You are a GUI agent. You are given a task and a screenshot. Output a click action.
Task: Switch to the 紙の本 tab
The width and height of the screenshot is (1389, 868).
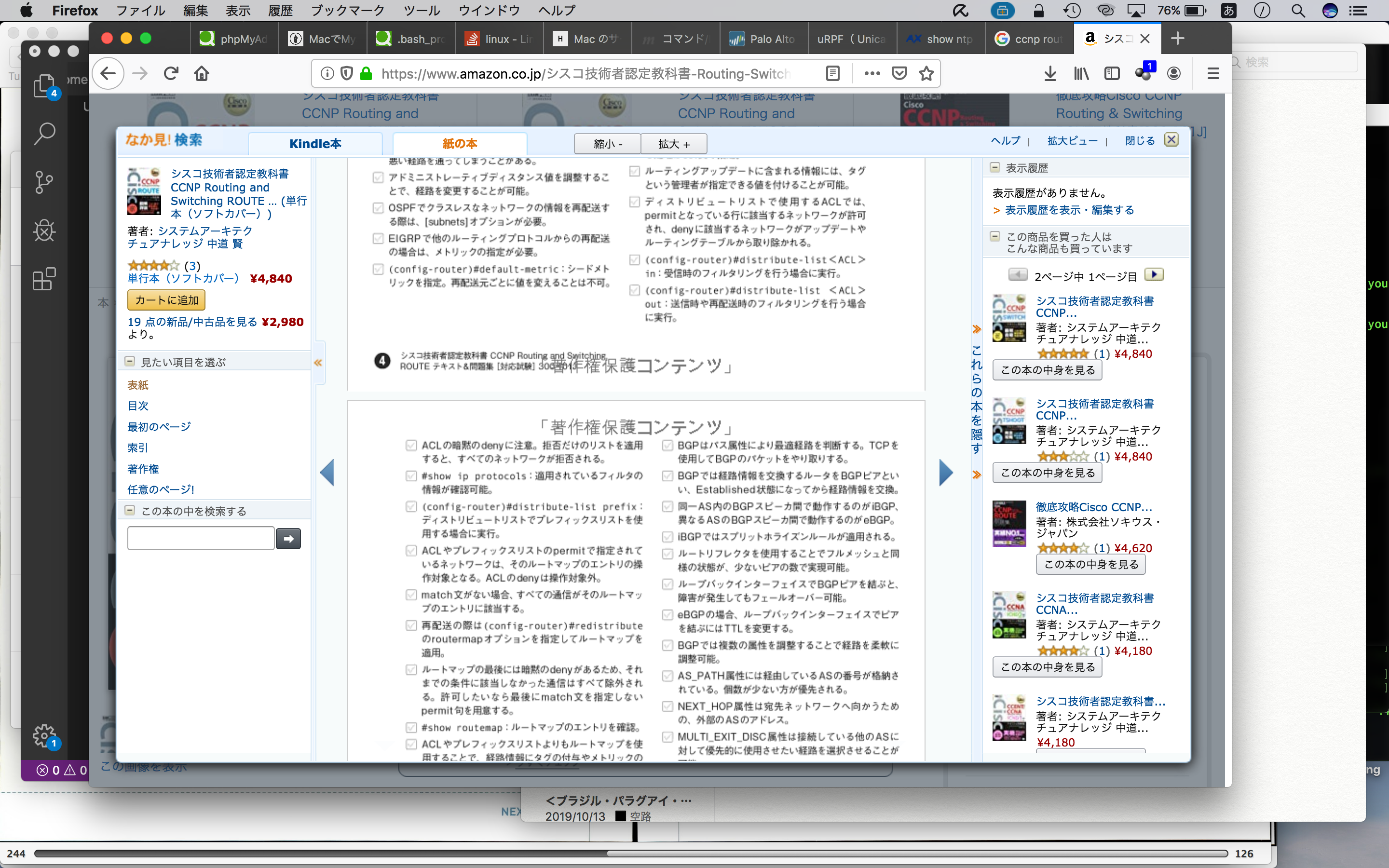[459, 144]
